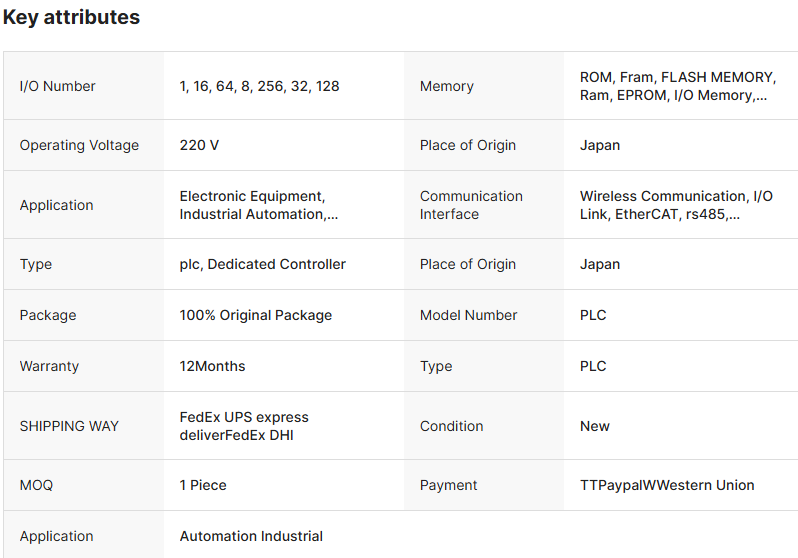Screen dimensions: 798x558
Task: Select the I/O Number label cell
Action: coord(58,86)
